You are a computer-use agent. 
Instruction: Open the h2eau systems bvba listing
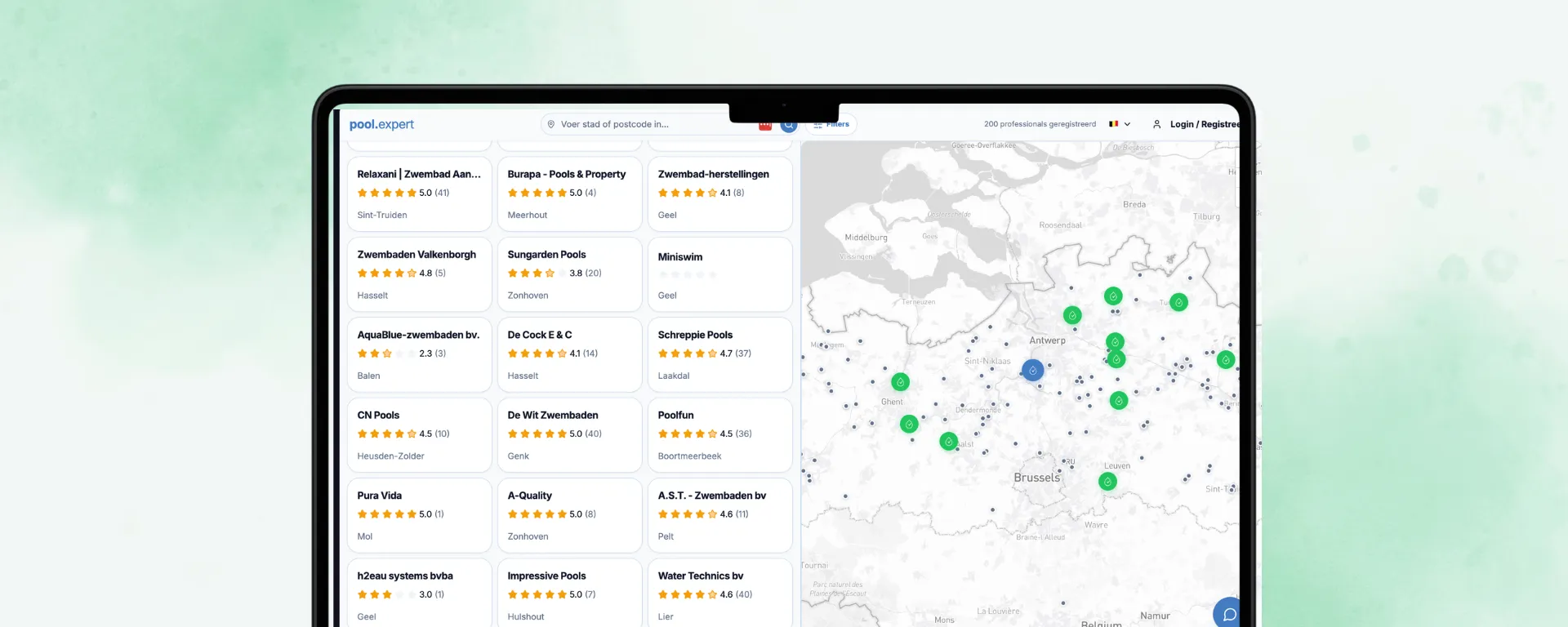click(419, 593)
